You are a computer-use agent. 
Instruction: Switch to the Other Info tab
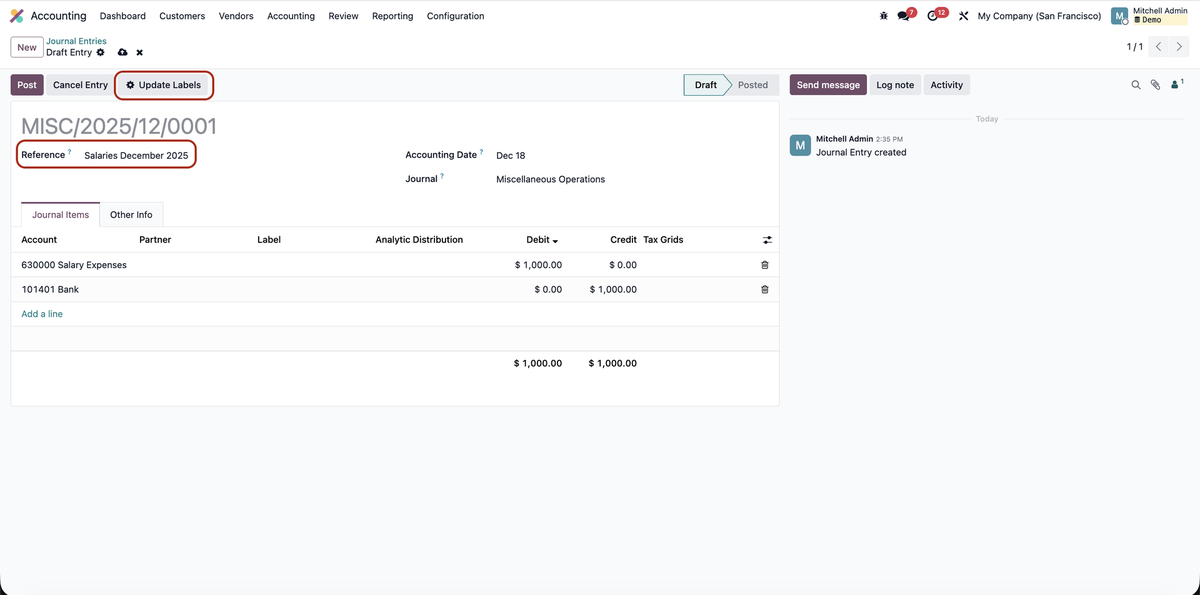[x=131, y=214]
